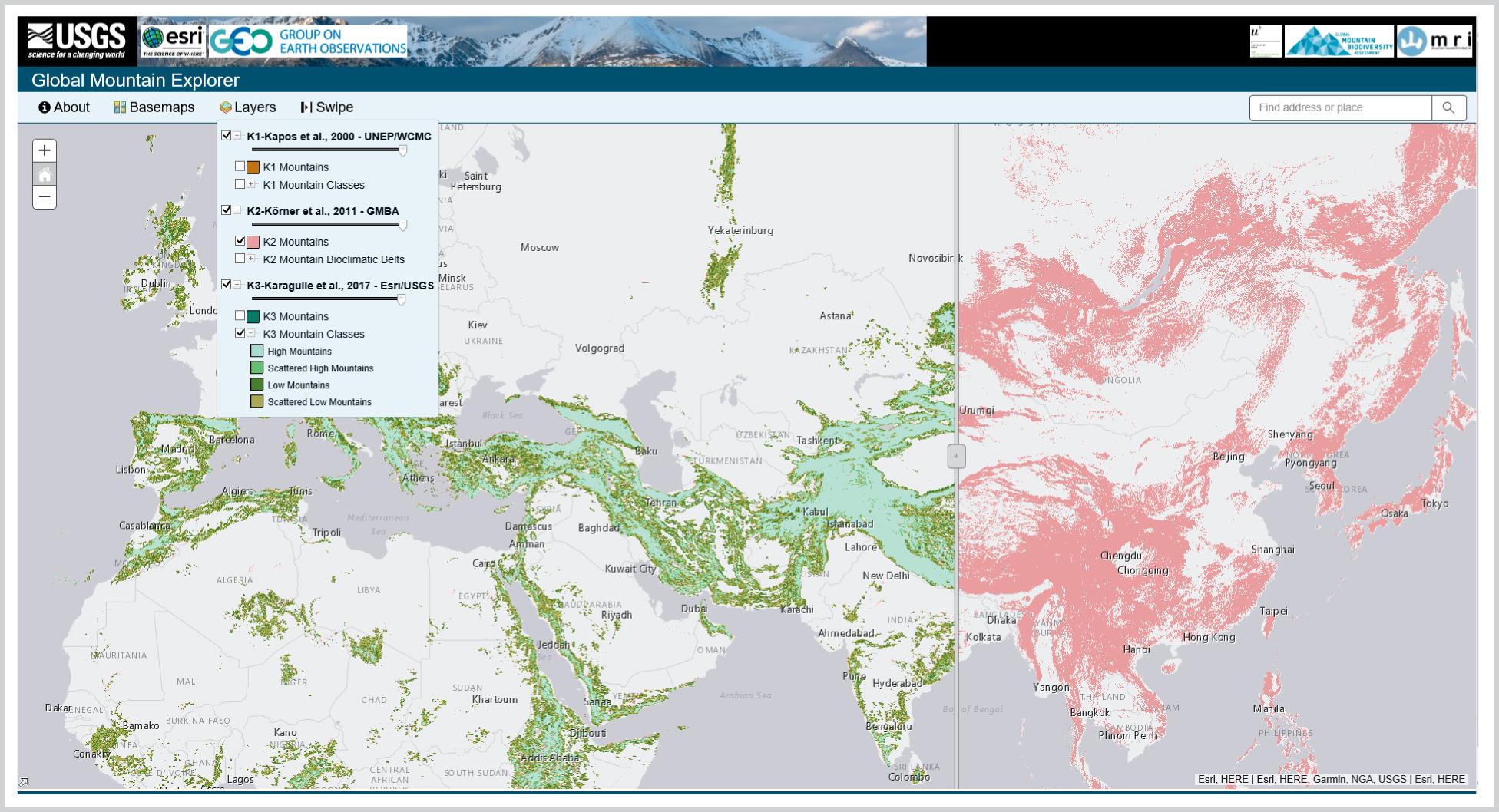The height and width of the screenshot is (812, 1499).
Task: Click the Cairo label on the map
Action: (x=484, y=563)
